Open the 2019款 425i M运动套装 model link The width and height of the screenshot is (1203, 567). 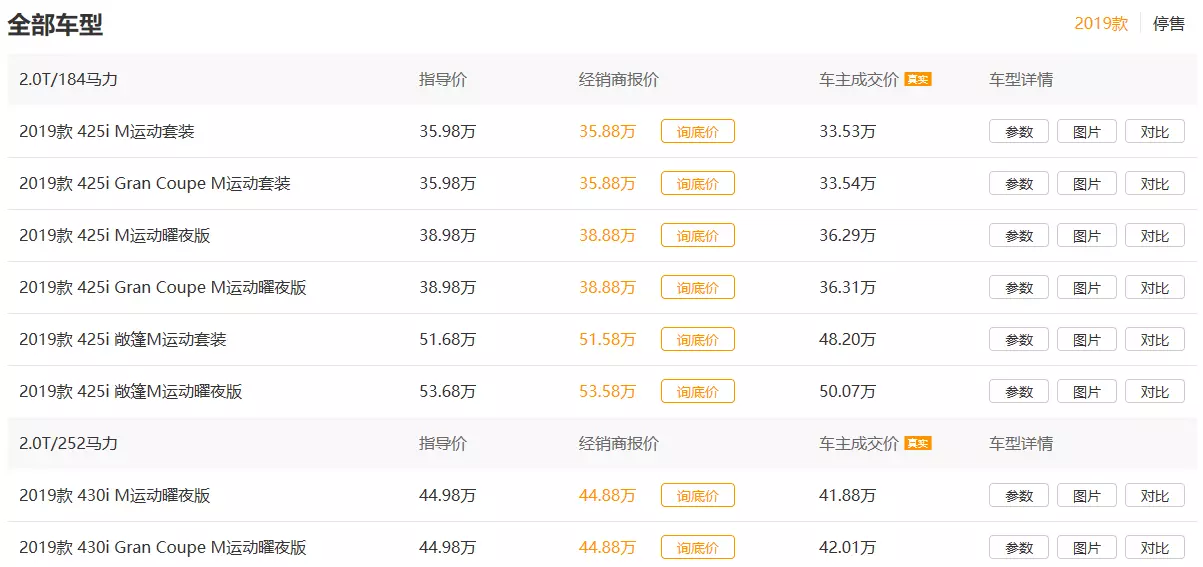coord(107,132)
